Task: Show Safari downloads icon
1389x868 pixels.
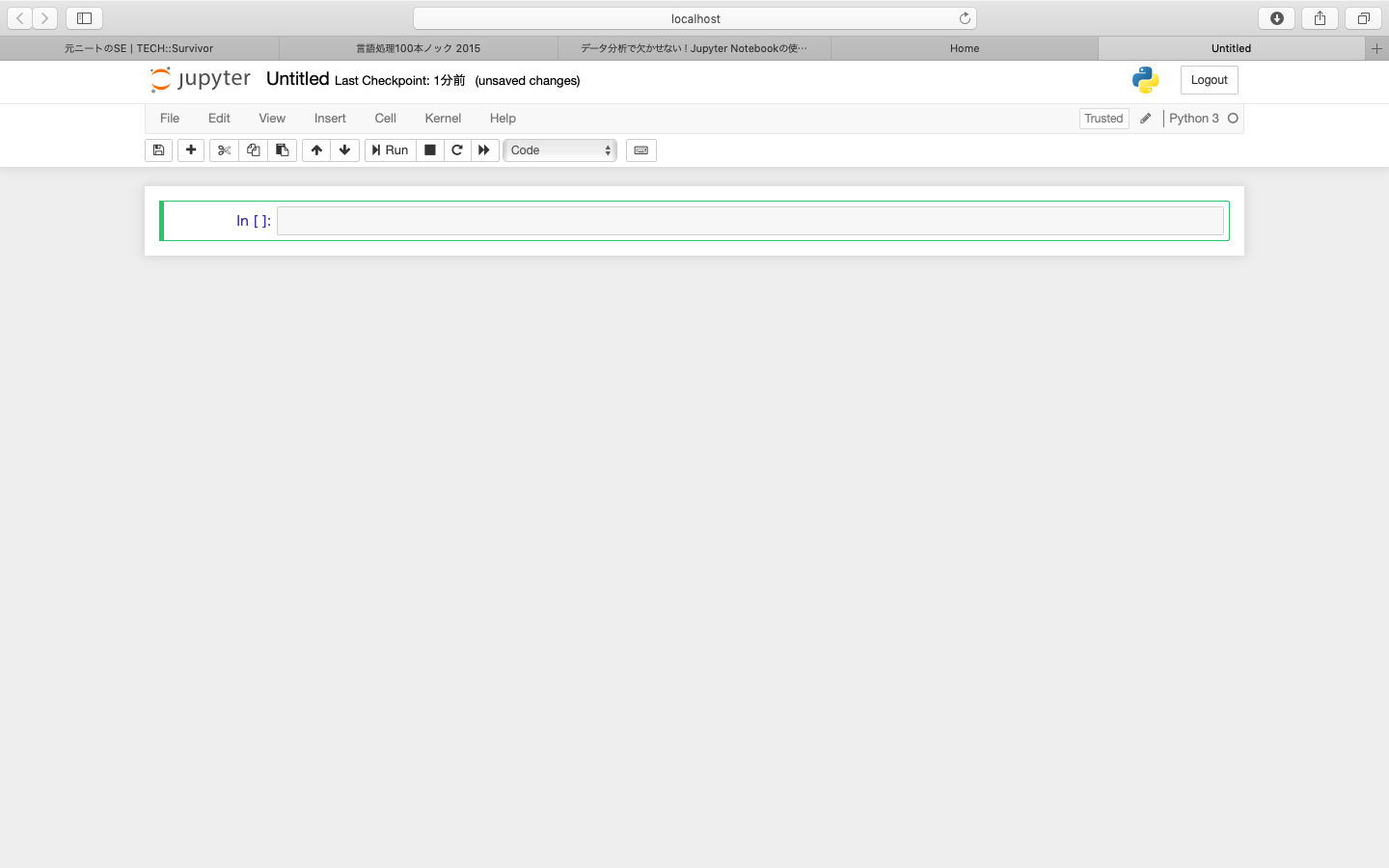Action: pos(1277,18)
